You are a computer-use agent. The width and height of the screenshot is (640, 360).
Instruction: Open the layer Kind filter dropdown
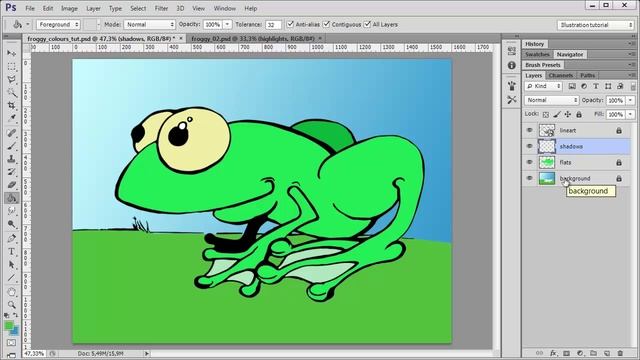pos(544,86)
